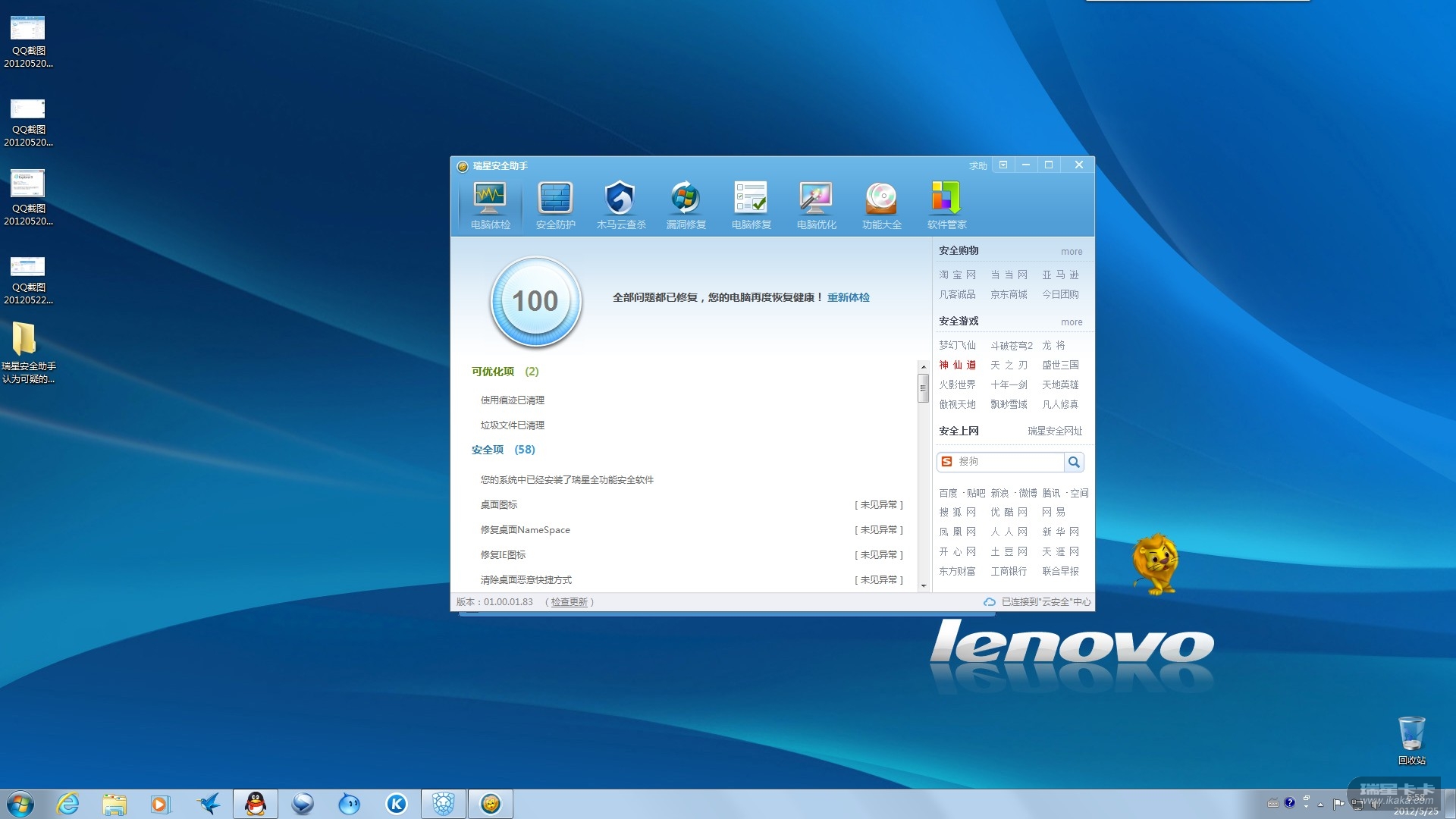Open 淘宝网 shopping link

tap(957, 275)
